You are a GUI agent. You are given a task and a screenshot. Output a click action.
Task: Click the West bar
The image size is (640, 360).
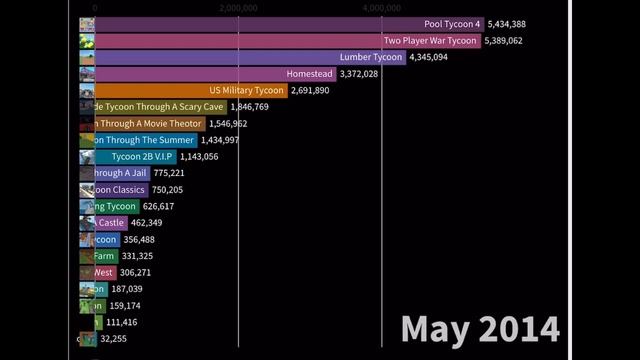pyautogui.click(x=106, y=272)
